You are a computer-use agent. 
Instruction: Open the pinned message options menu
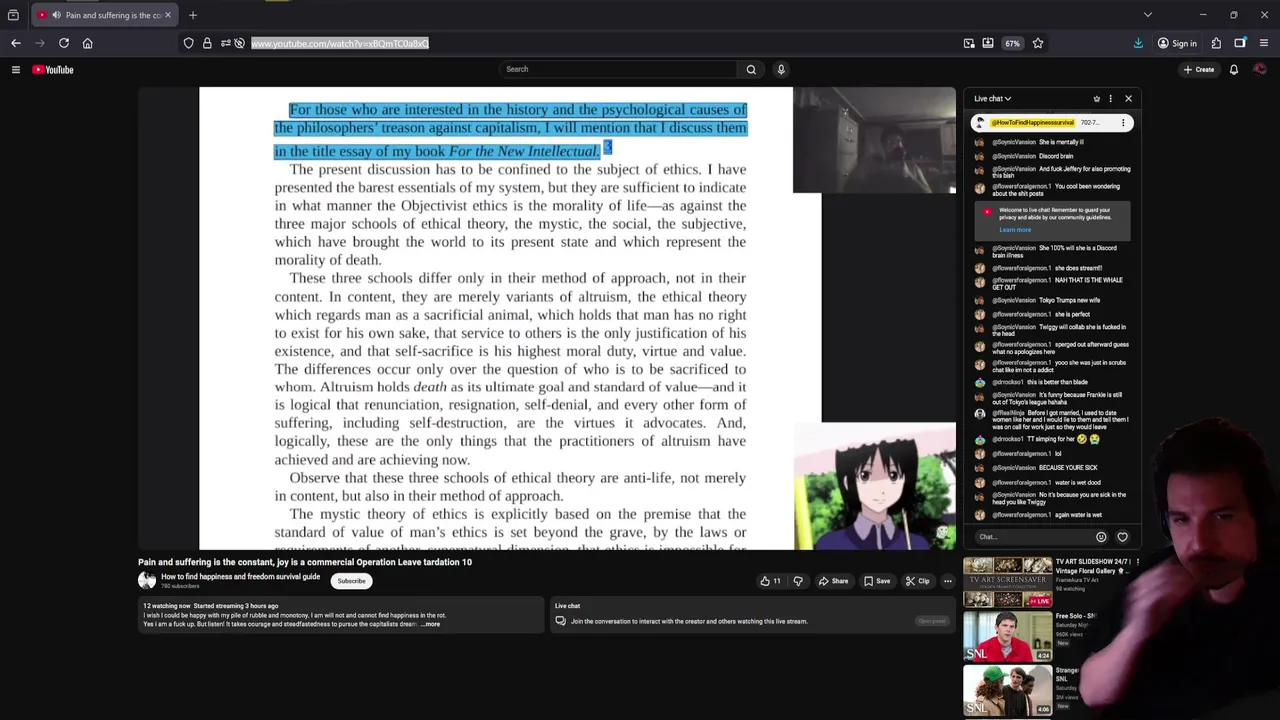[1123, 123]
